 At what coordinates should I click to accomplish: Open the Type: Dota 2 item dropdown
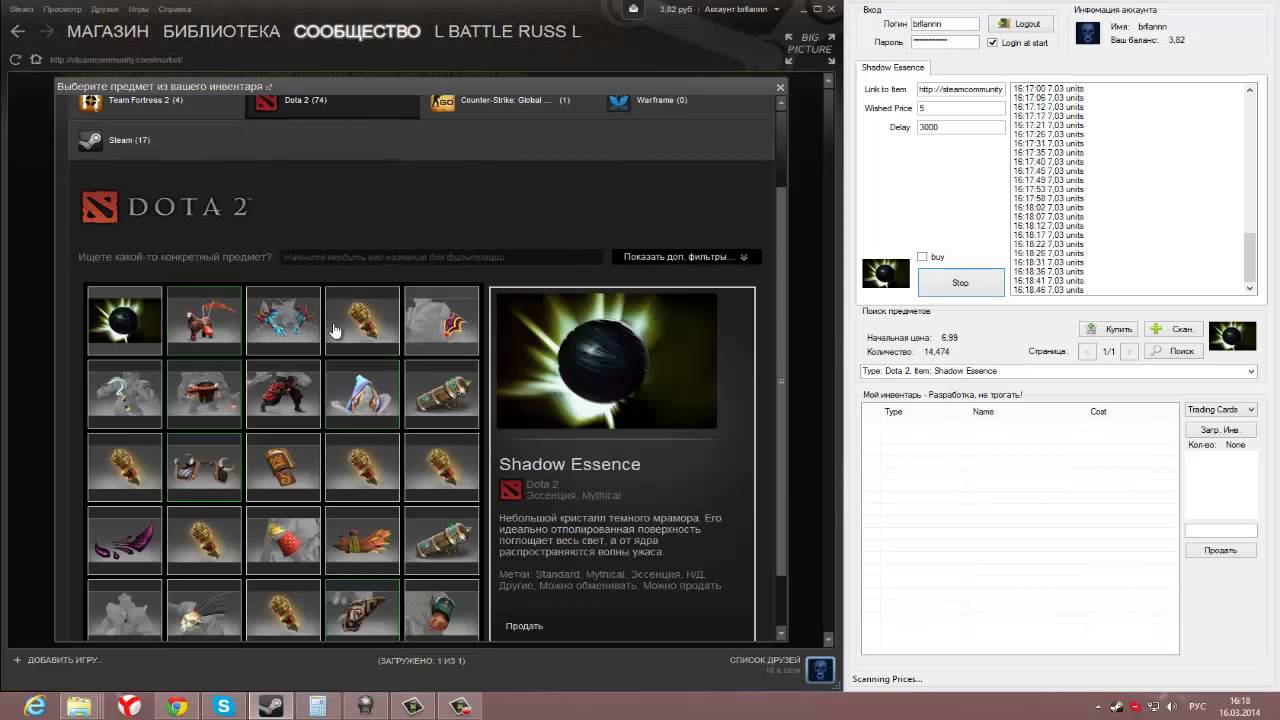pos(1058,371)
